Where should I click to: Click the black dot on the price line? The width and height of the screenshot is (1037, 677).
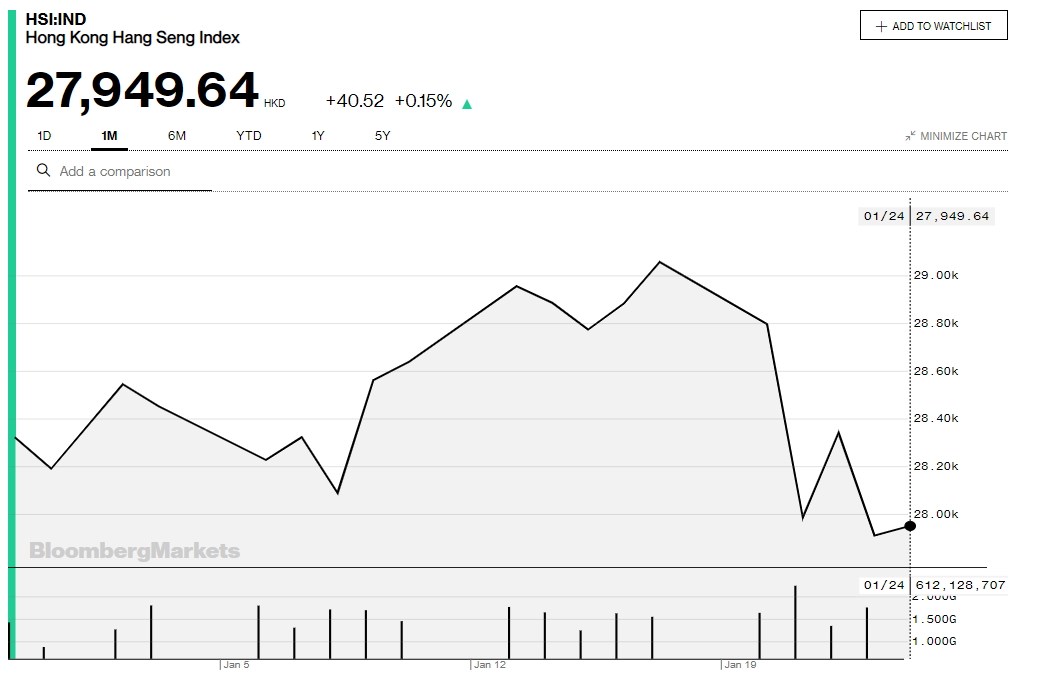pos(910,526)
